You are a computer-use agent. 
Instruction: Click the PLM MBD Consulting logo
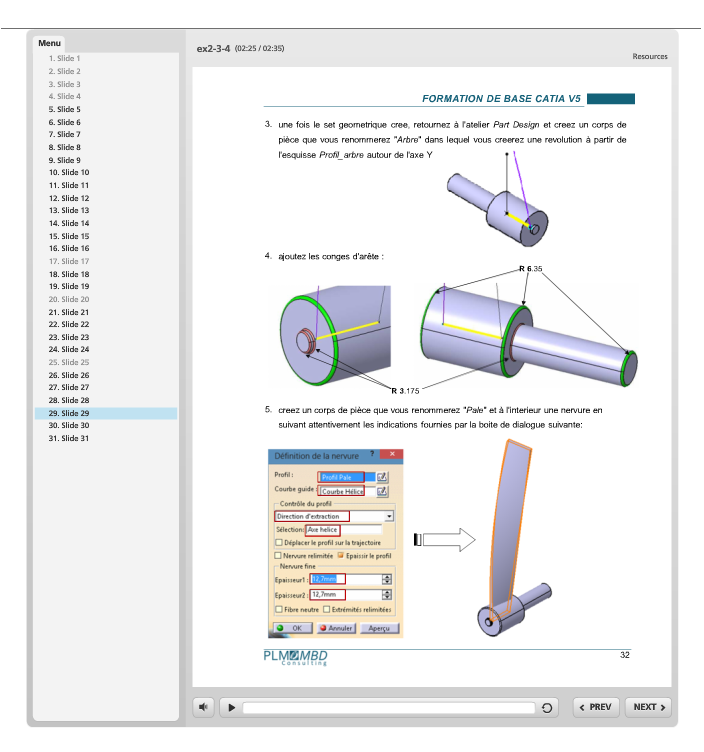(295, 657)
